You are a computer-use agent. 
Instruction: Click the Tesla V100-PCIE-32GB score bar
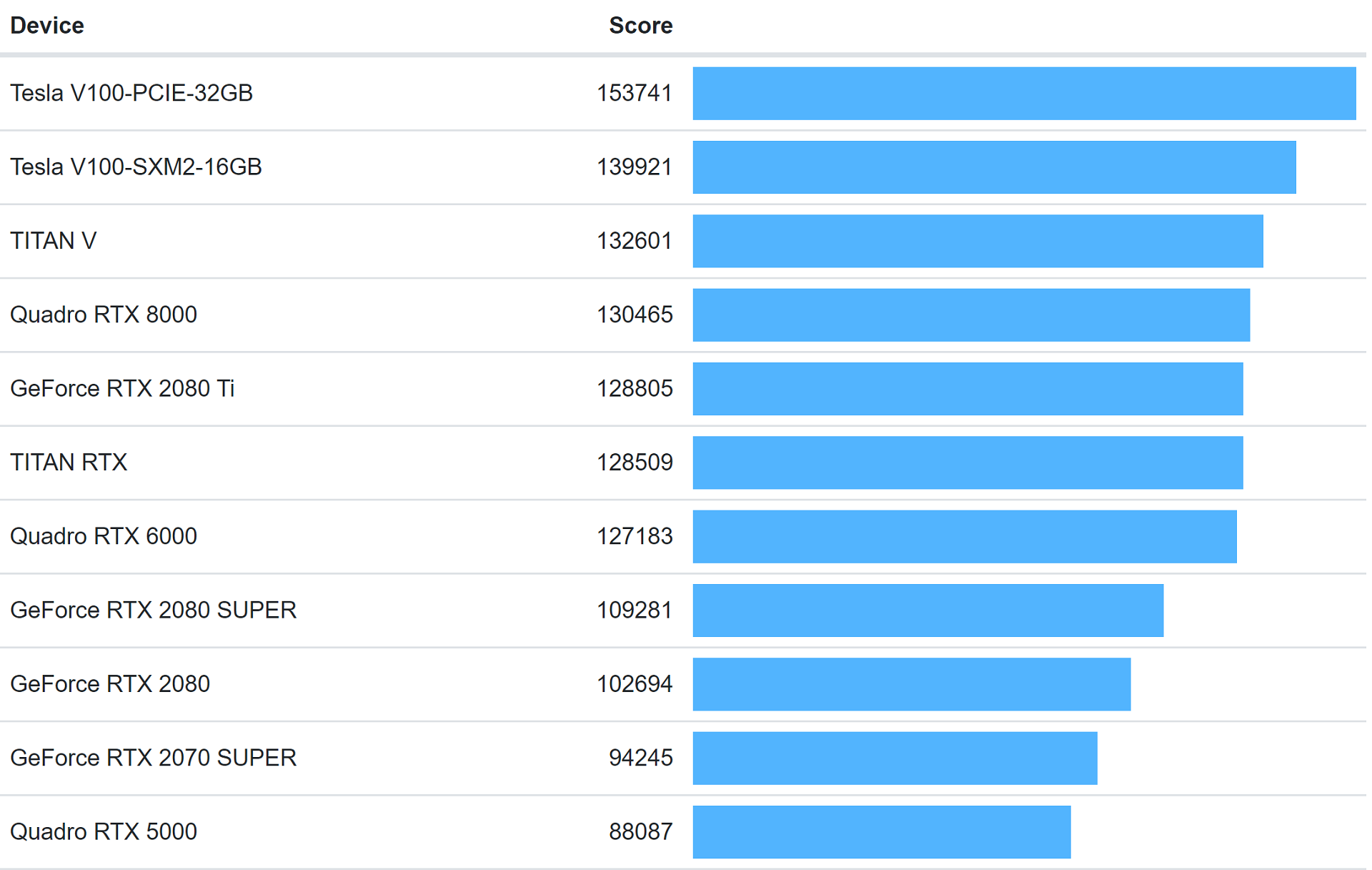point(1023,93)
